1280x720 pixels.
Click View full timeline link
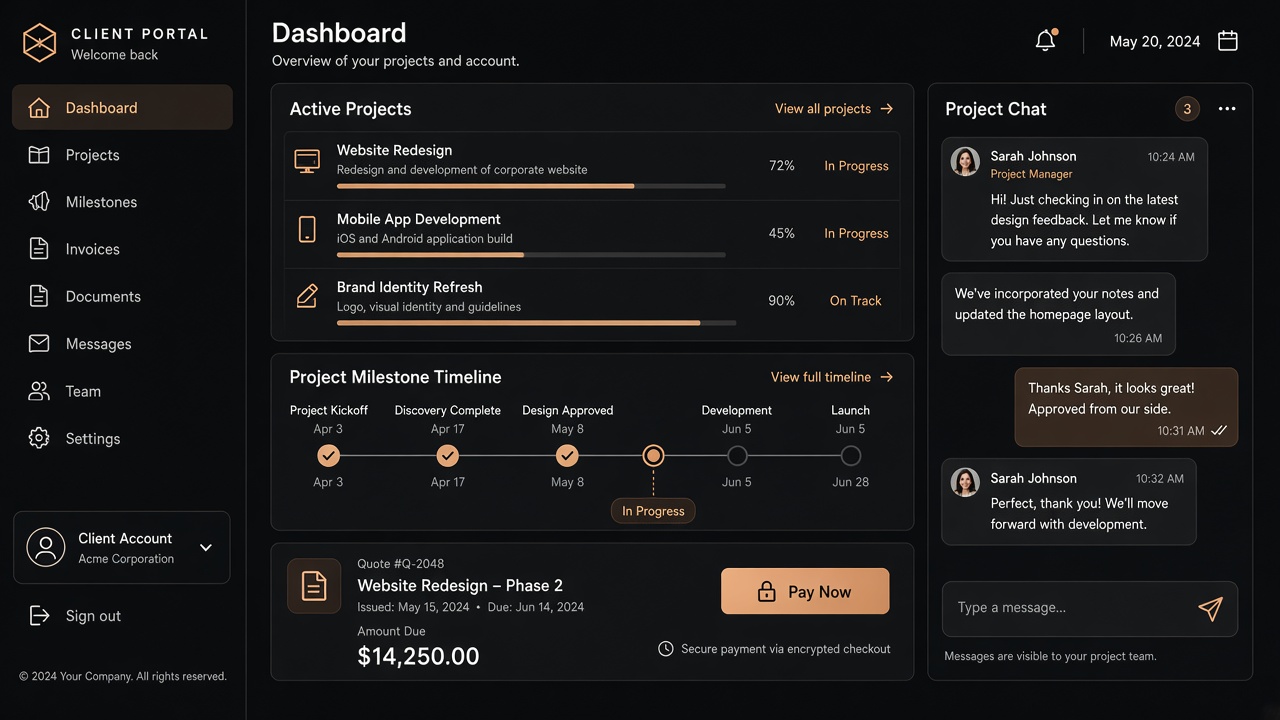click(x=832, y=377)
